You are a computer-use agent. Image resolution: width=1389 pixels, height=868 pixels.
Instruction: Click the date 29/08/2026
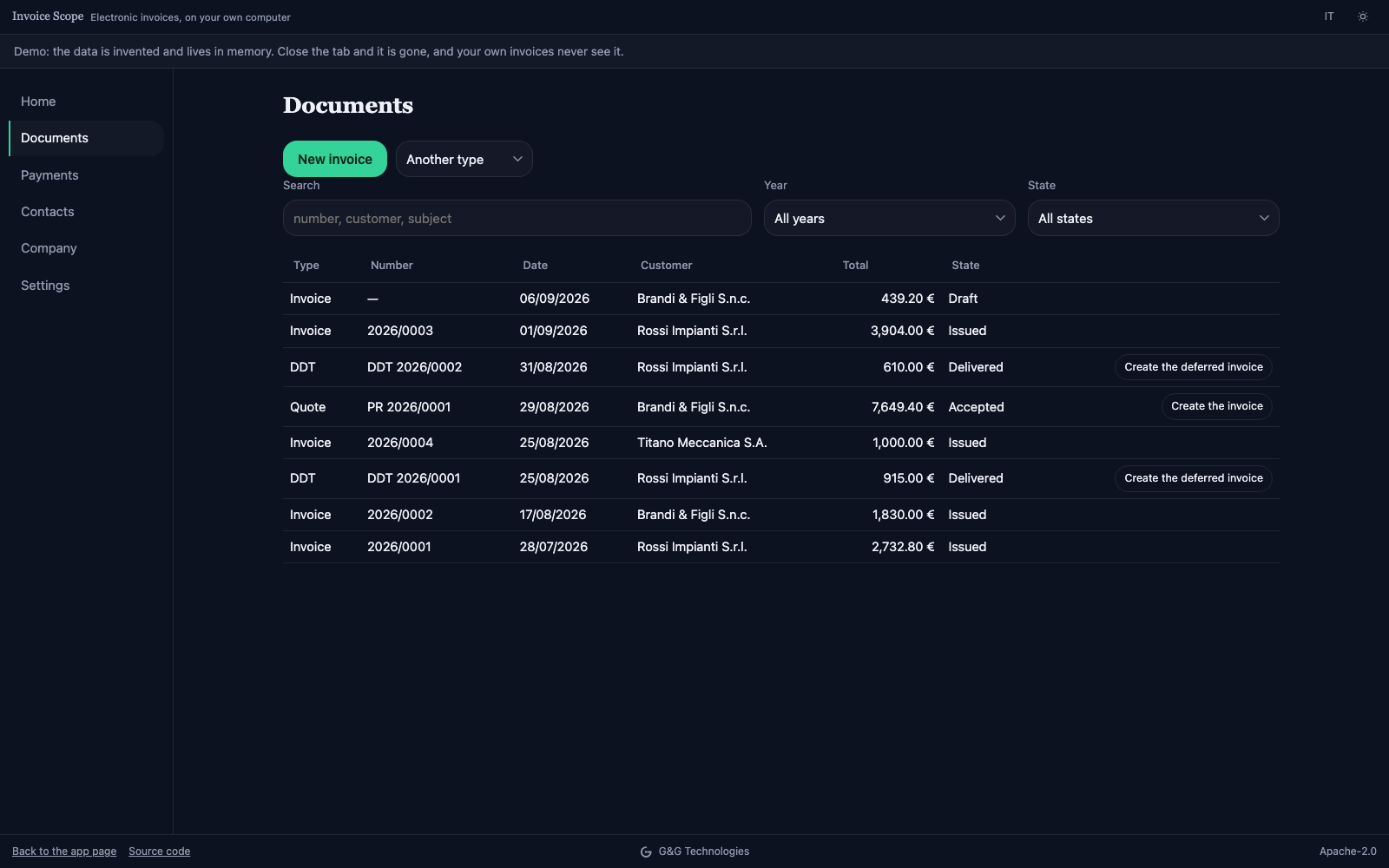(554, 407)
